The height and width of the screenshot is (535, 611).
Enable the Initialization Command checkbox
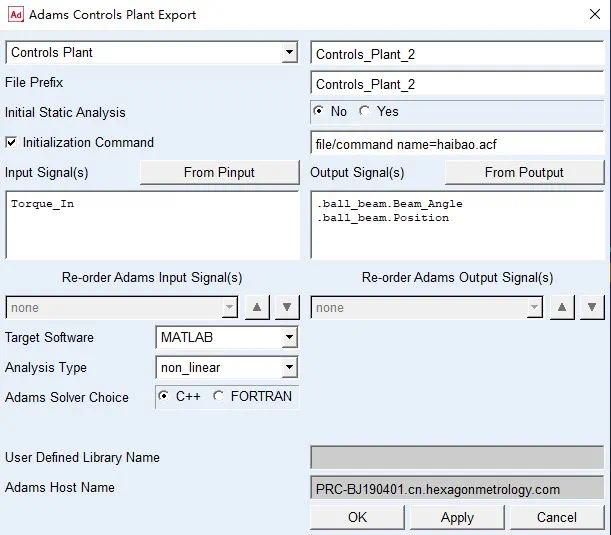(x=12, y=142)
